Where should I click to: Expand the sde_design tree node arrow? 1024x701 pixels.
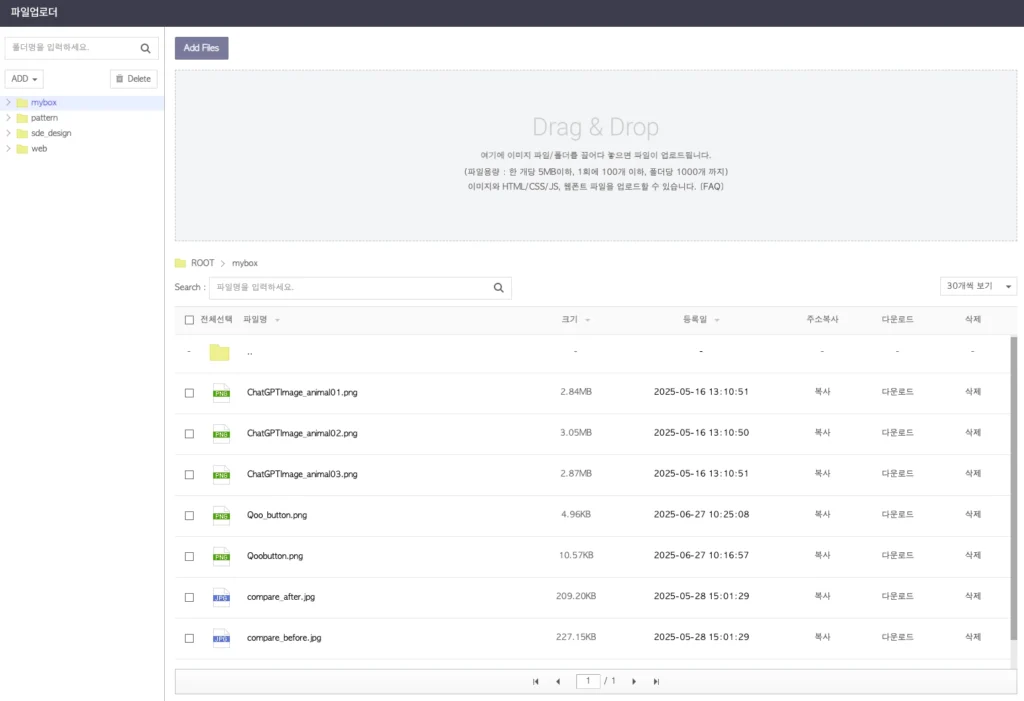point(8,133)
